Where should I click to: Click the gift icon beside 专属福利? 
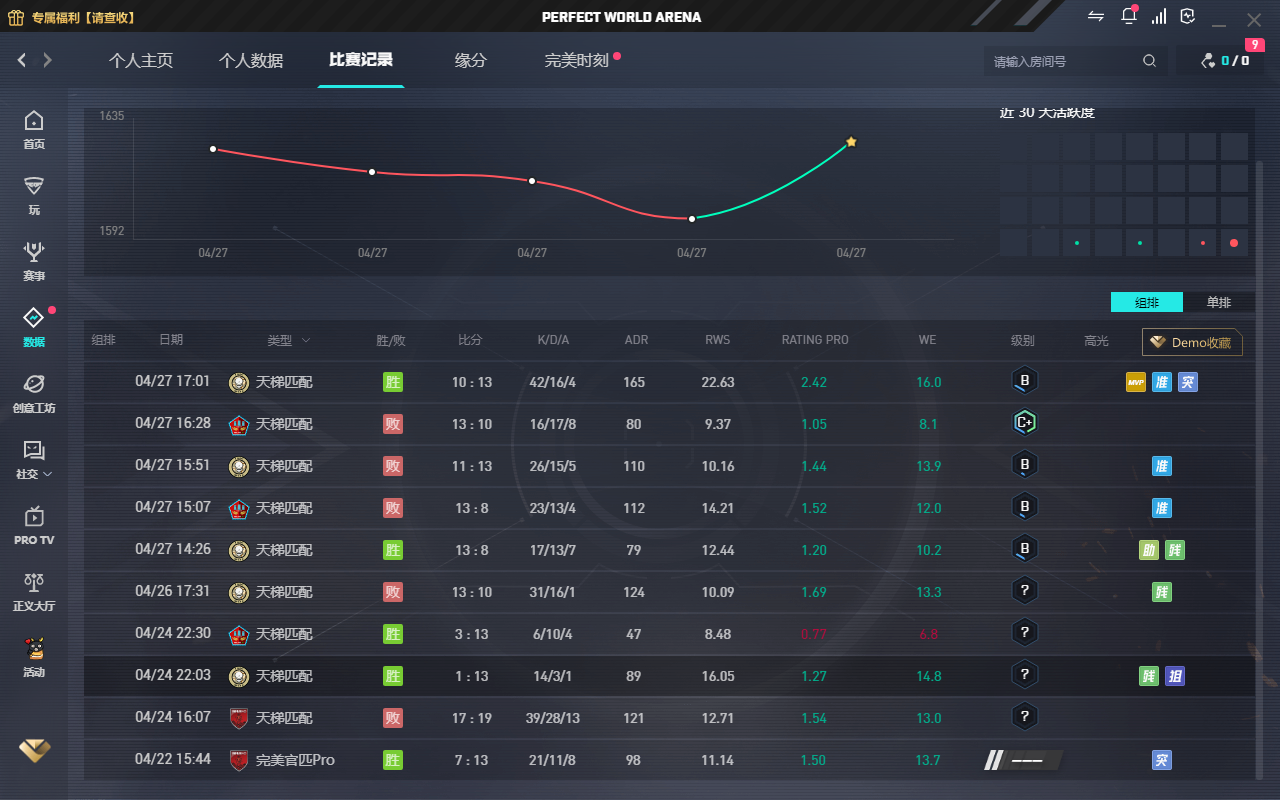[16, 17]
